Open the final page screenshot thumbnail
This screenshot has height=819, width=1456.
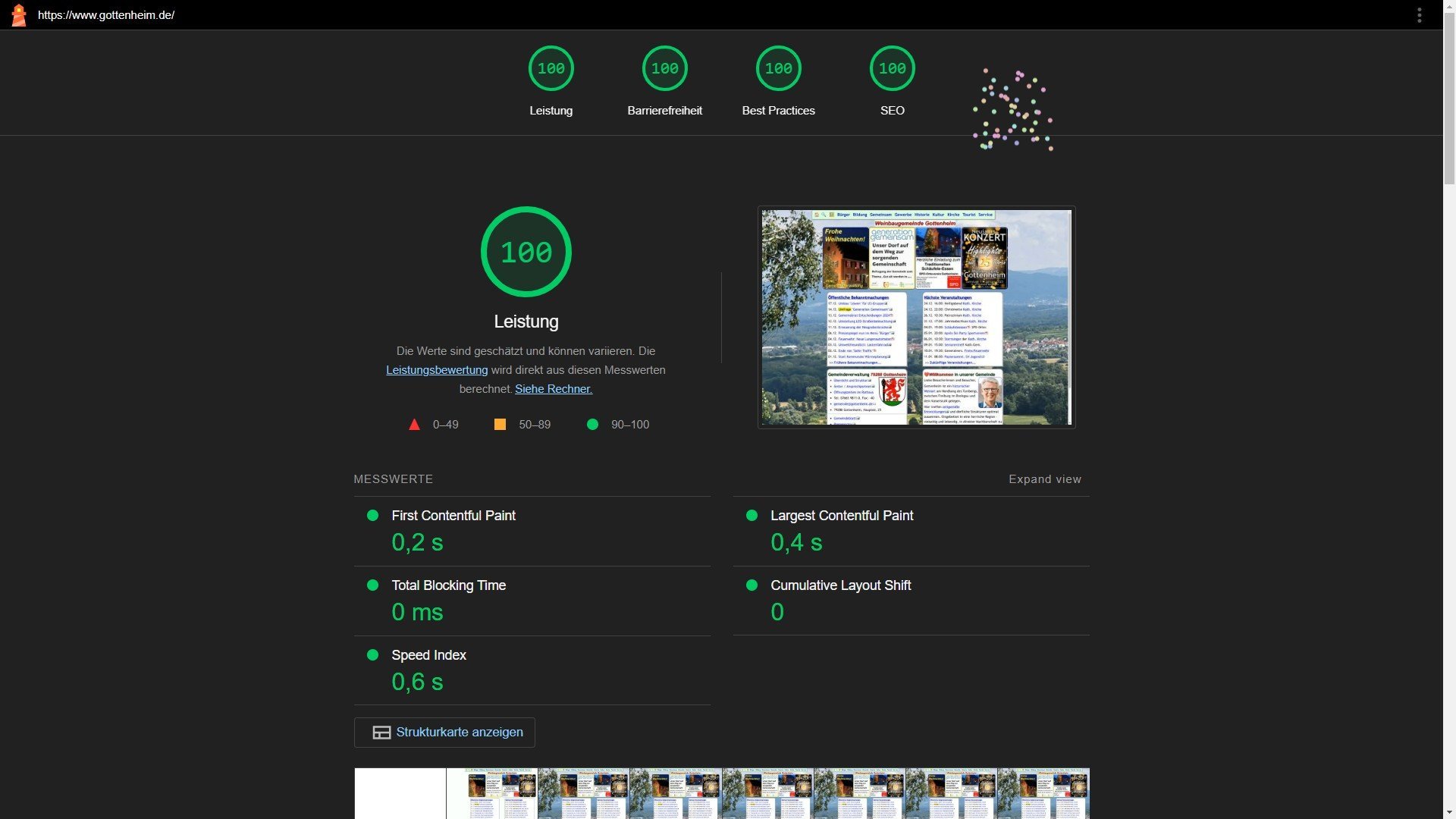pyautogui.click(x=916, y=317)
